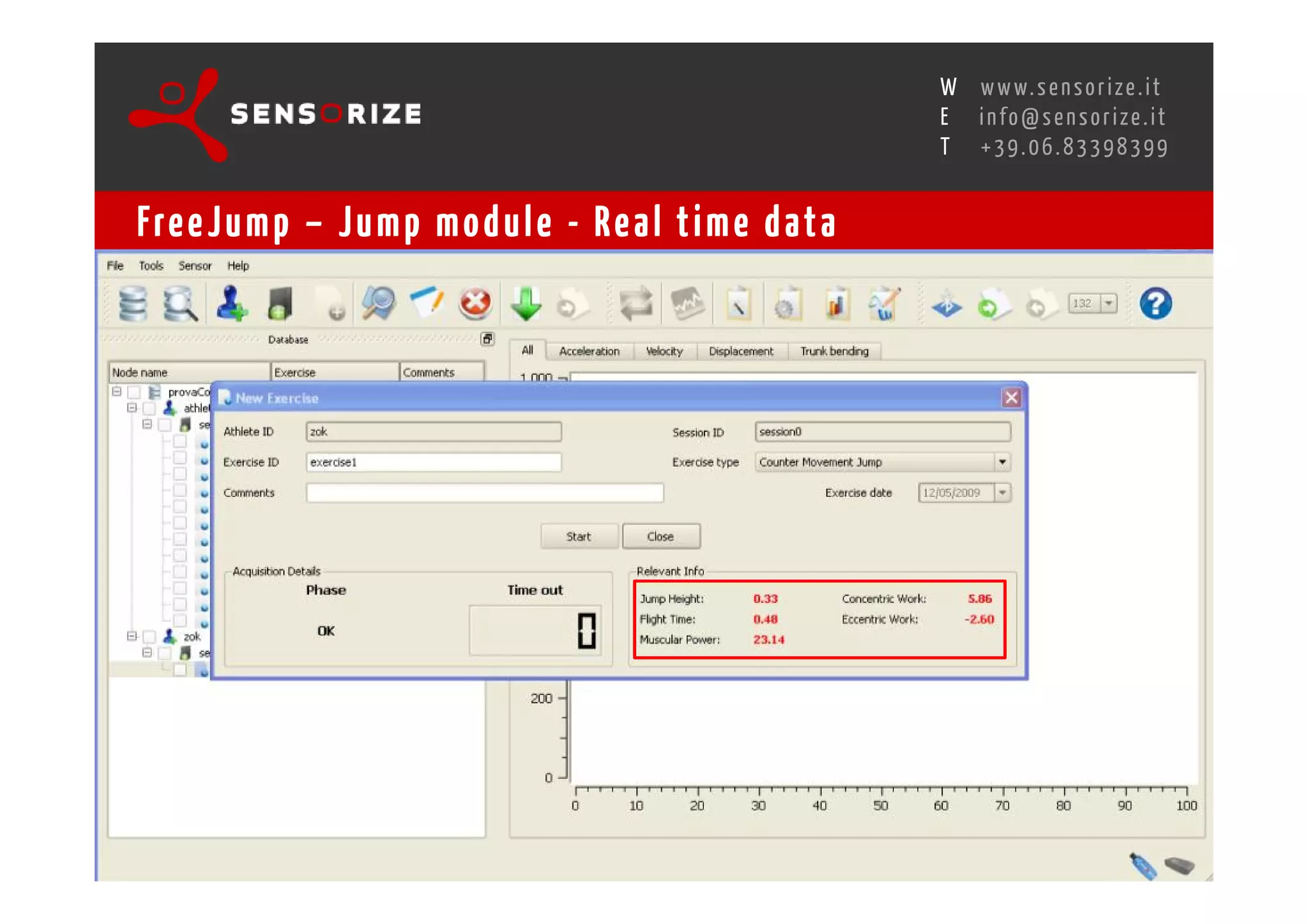This screenshot has width=1308, height=924.
Task: Click the red delete X icon
Action: (475, 304)
